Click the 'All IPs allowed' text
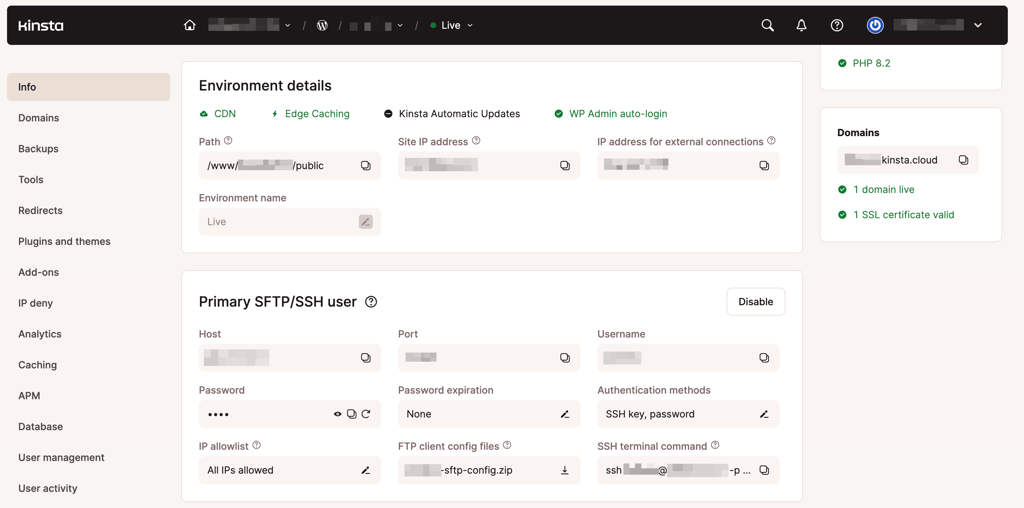The height and width of the screenshot is (508, 1024). (x=240, y=470)
